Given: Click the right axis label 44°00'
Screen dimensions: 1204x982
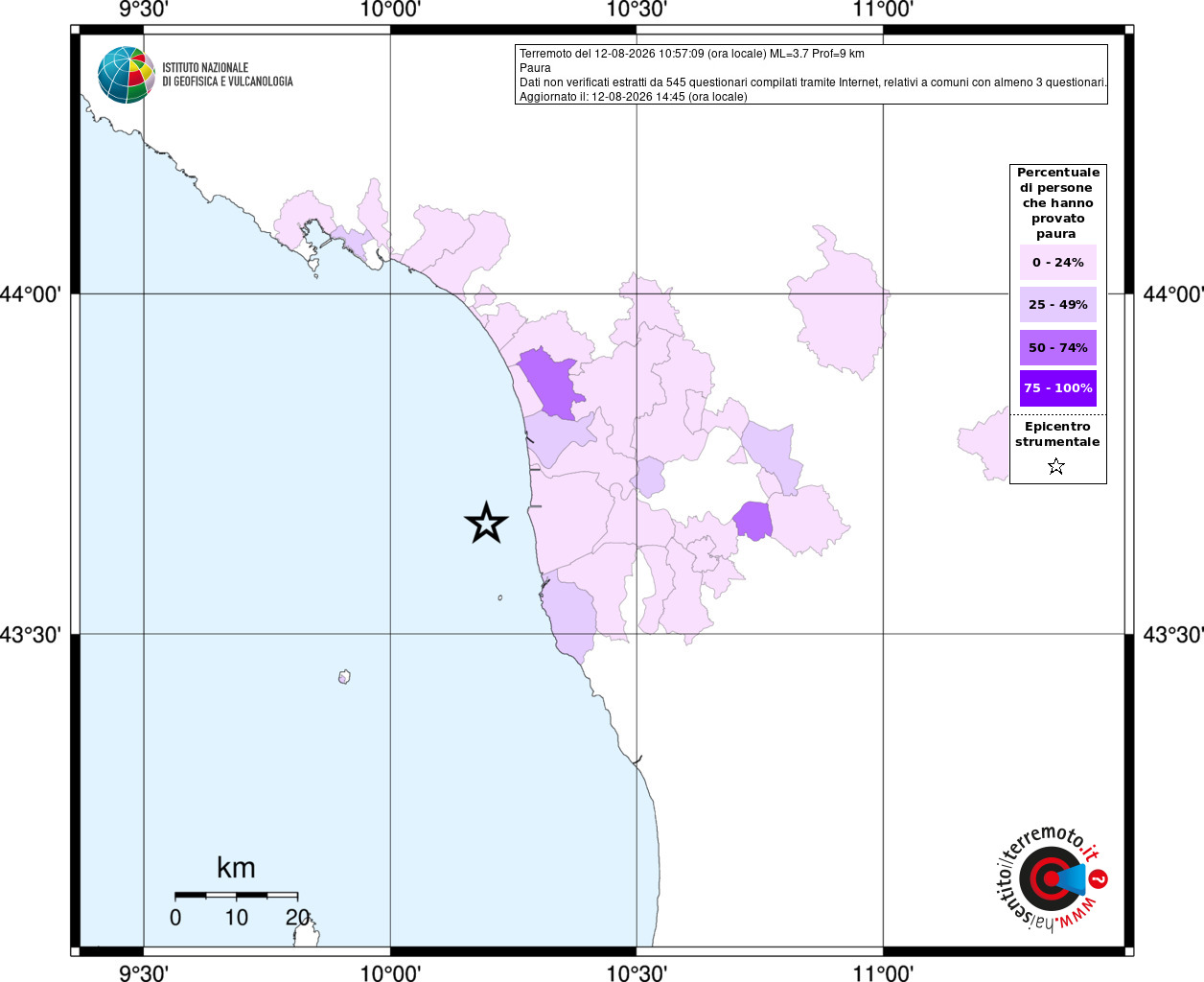Looking at the screenshot, I should pyautogui.click(x=1173, y=294).
